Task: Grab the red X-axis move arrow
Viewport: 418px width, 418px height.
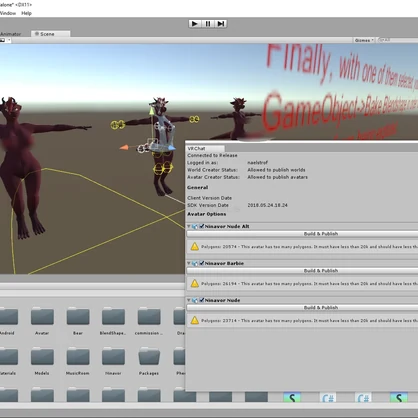Action: point(124,147)
